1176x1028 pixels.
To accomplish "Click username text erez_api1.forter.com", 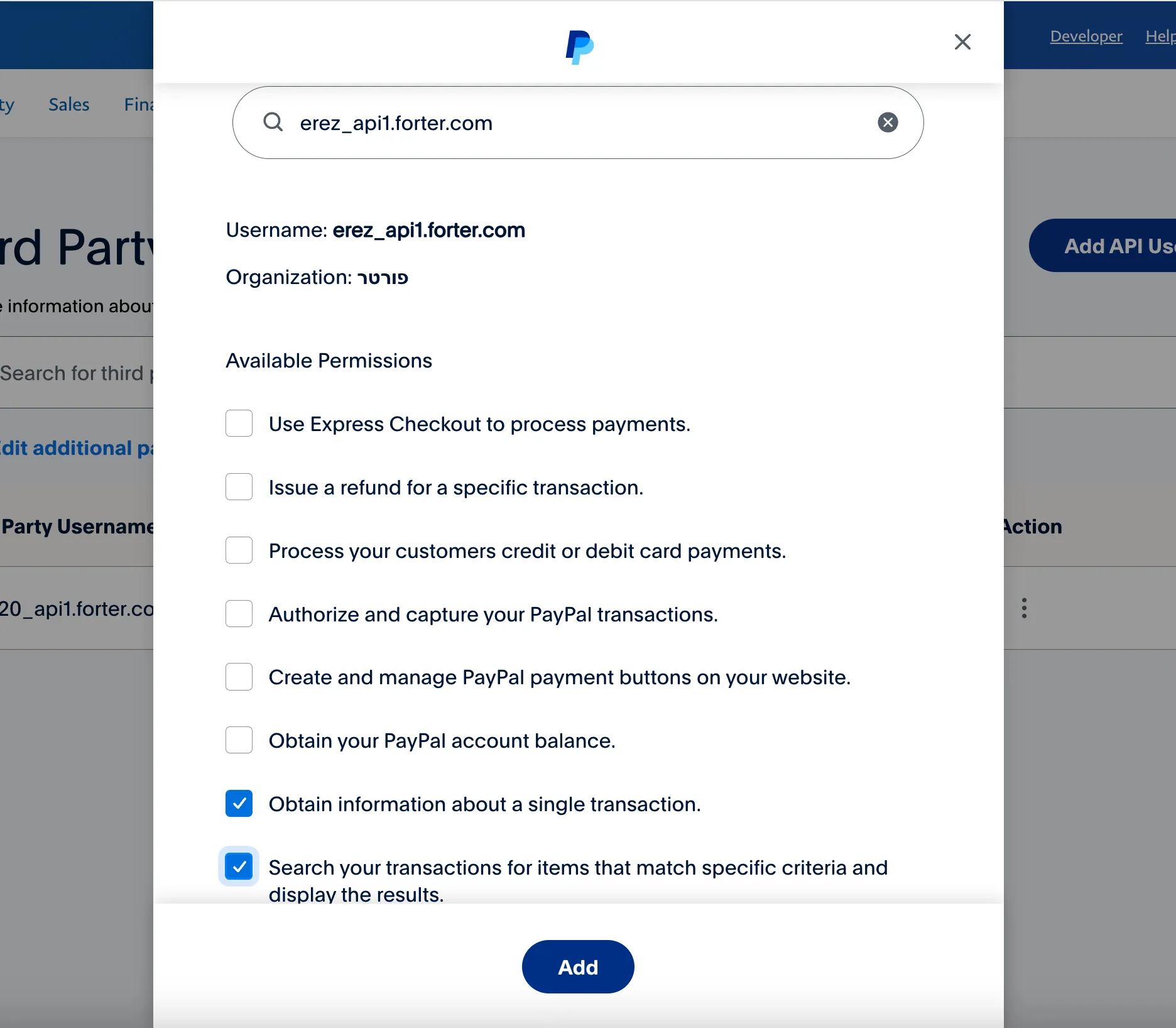I will pos(428,230).
